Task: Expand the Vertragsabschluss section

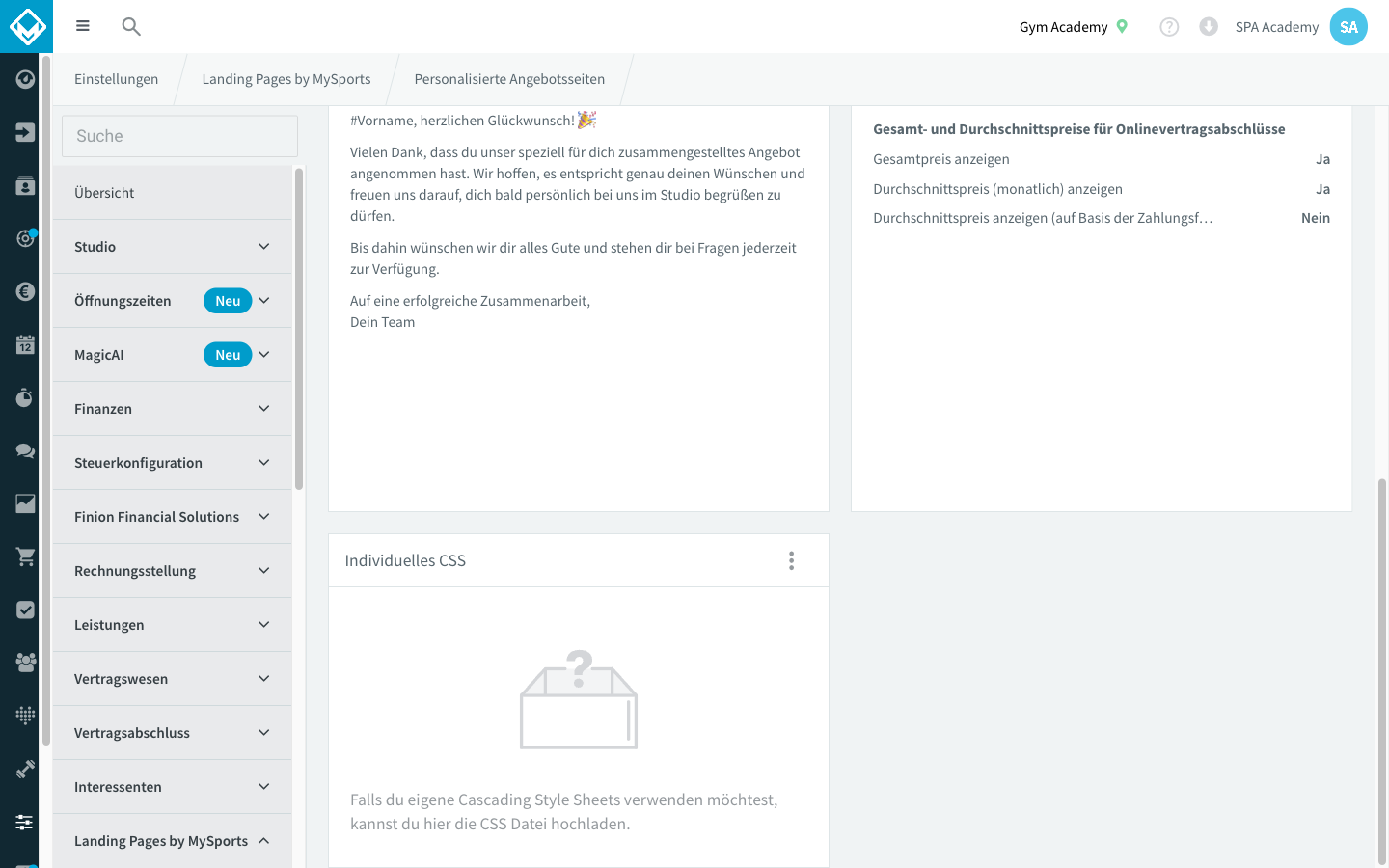Action: (173, 733)
